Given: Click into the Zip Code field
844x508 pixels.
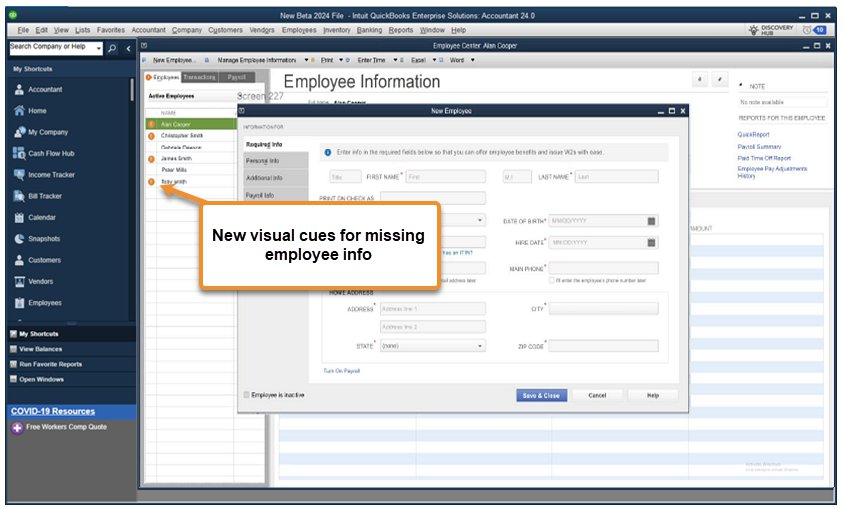Looking at the screenshot, I should (x=603, y=346).
